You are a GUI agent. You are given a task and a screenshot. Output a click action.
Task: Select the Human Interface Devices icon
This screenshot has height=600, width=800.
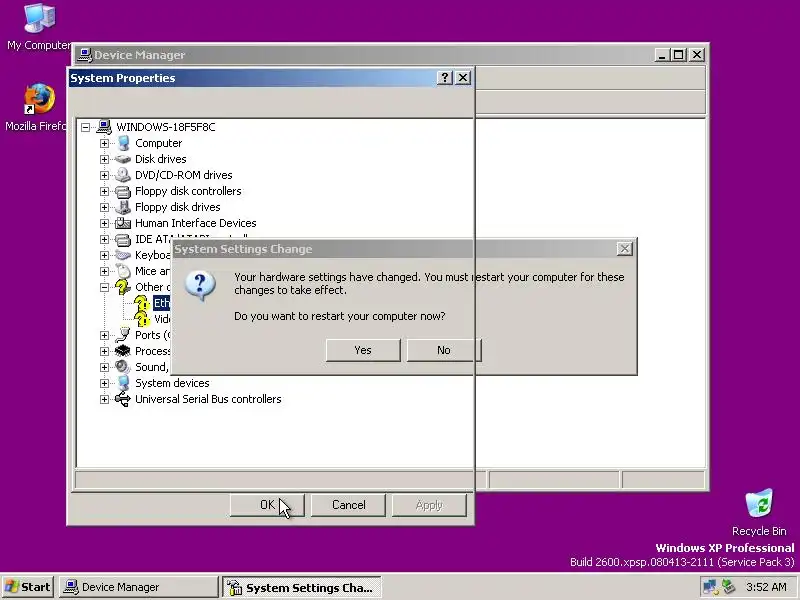(x=123, y=223)
